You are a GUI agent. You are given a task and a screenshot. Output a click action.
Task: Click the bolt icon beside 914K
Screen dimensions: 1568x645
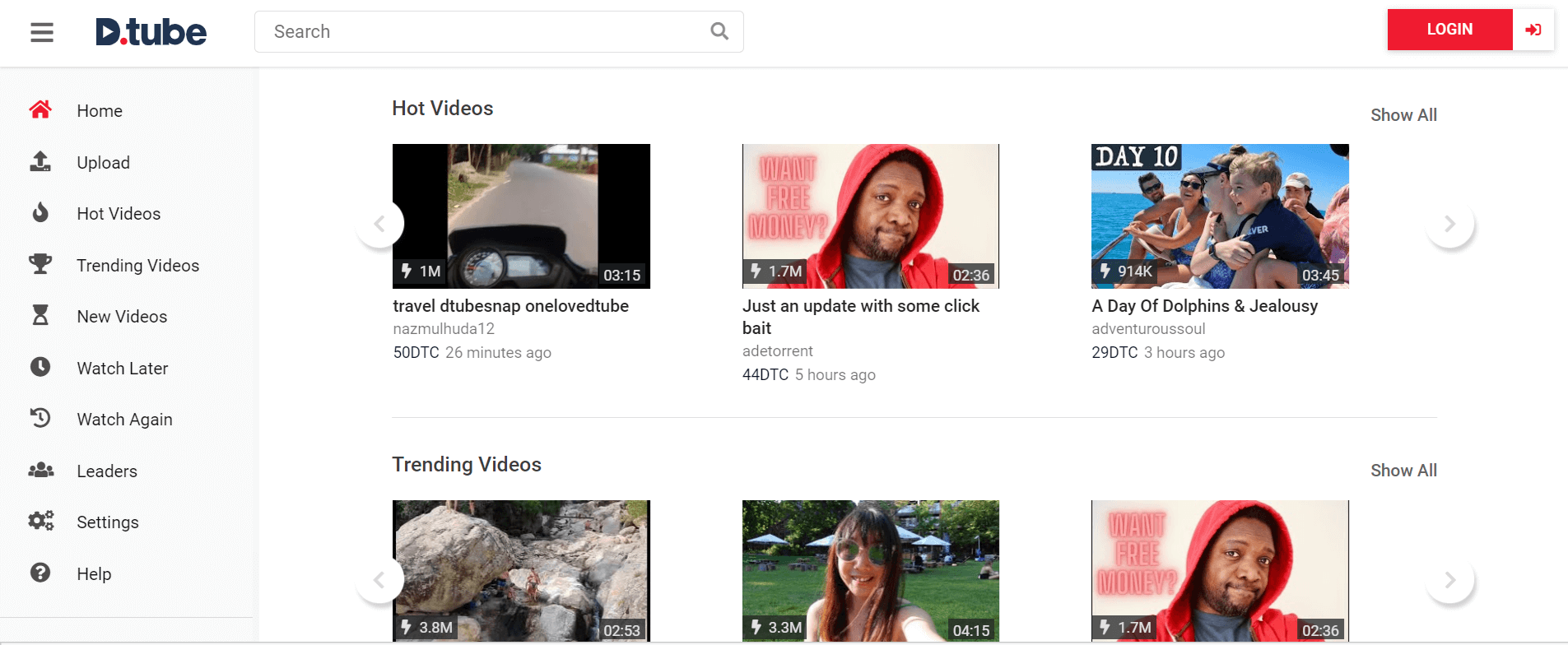click(1105, 271)
